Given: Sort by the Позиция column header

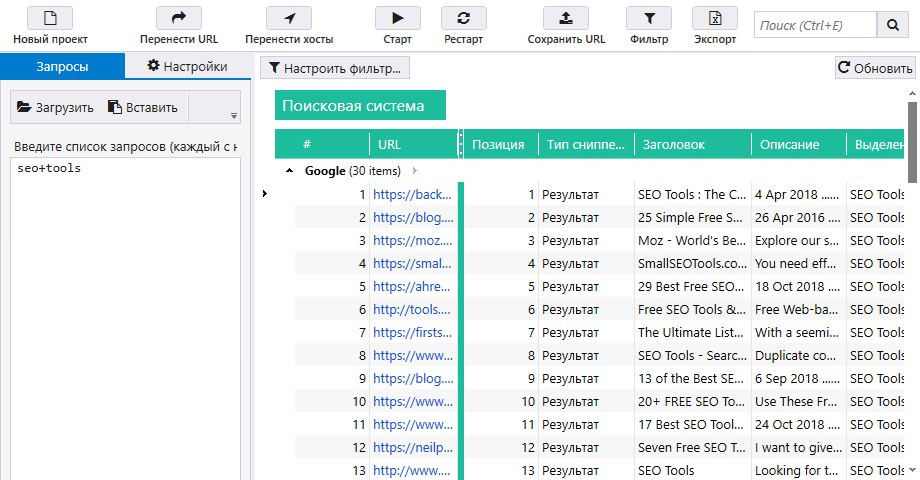Looking at the screenshot, I should tap(501, 144).
